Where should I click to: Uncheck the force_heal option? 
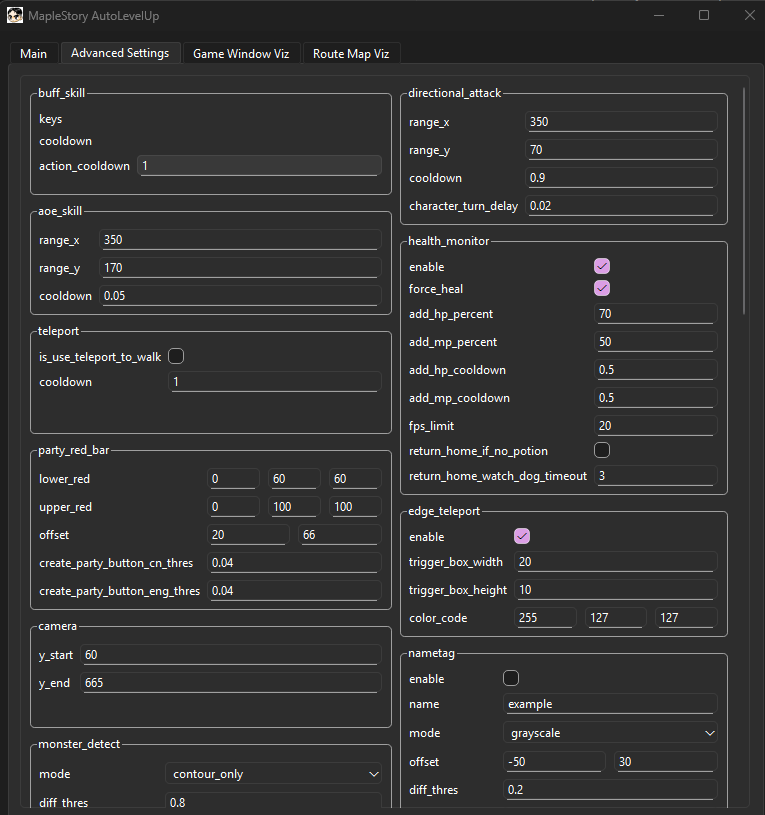click(x=602, y=289)
